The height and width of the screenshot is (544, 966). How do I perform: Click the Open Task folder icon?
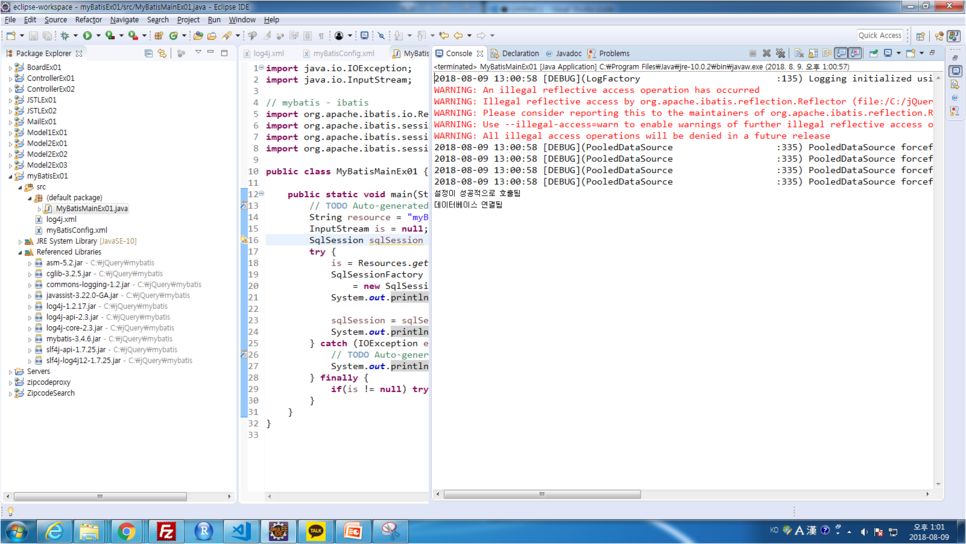tap(212, 36)
